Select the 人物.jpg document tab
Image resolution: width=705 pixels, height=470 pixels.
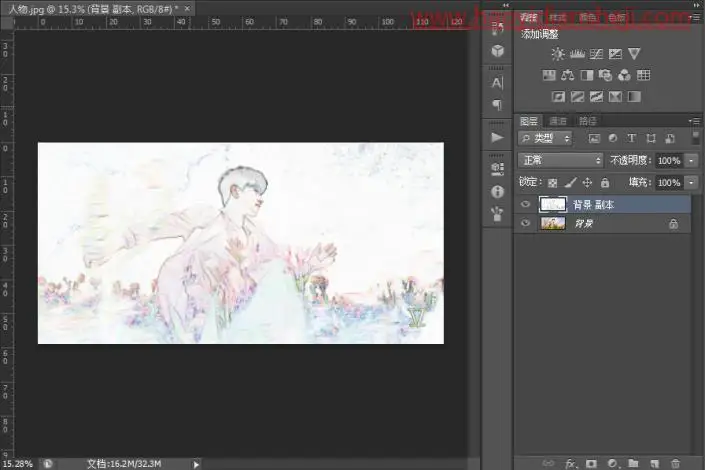[x=94, y=9]
